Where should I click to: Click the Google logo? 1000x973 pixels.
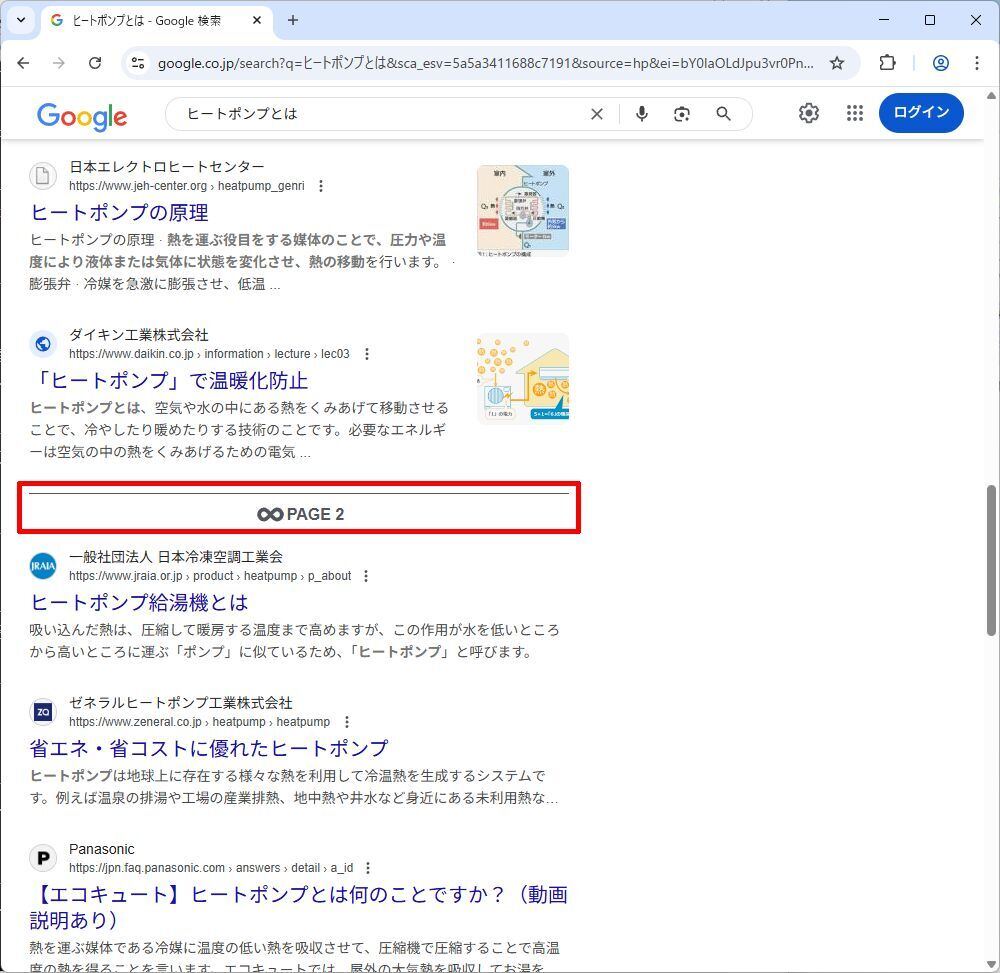[82, 116]
